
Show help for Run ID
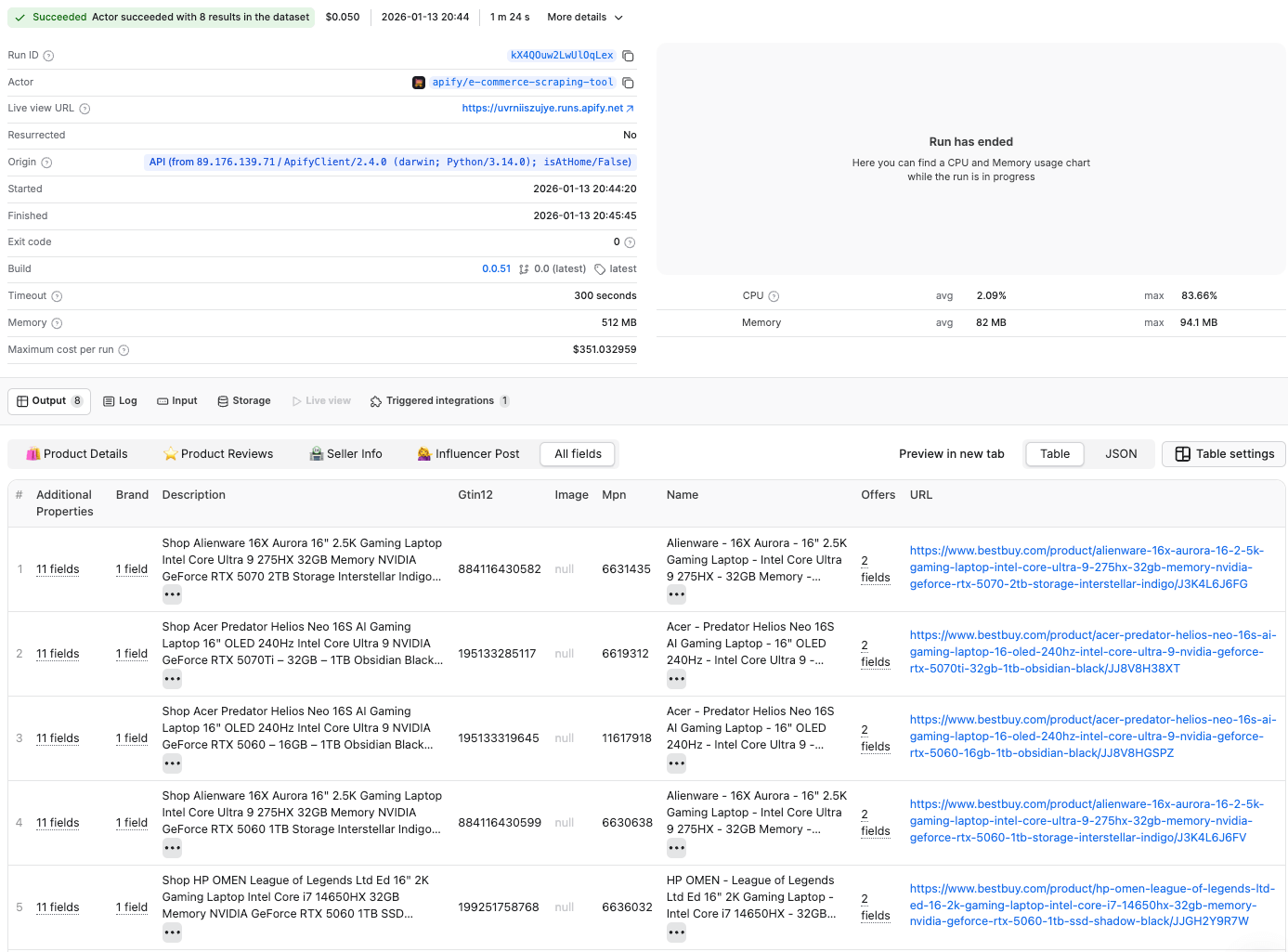48,56
